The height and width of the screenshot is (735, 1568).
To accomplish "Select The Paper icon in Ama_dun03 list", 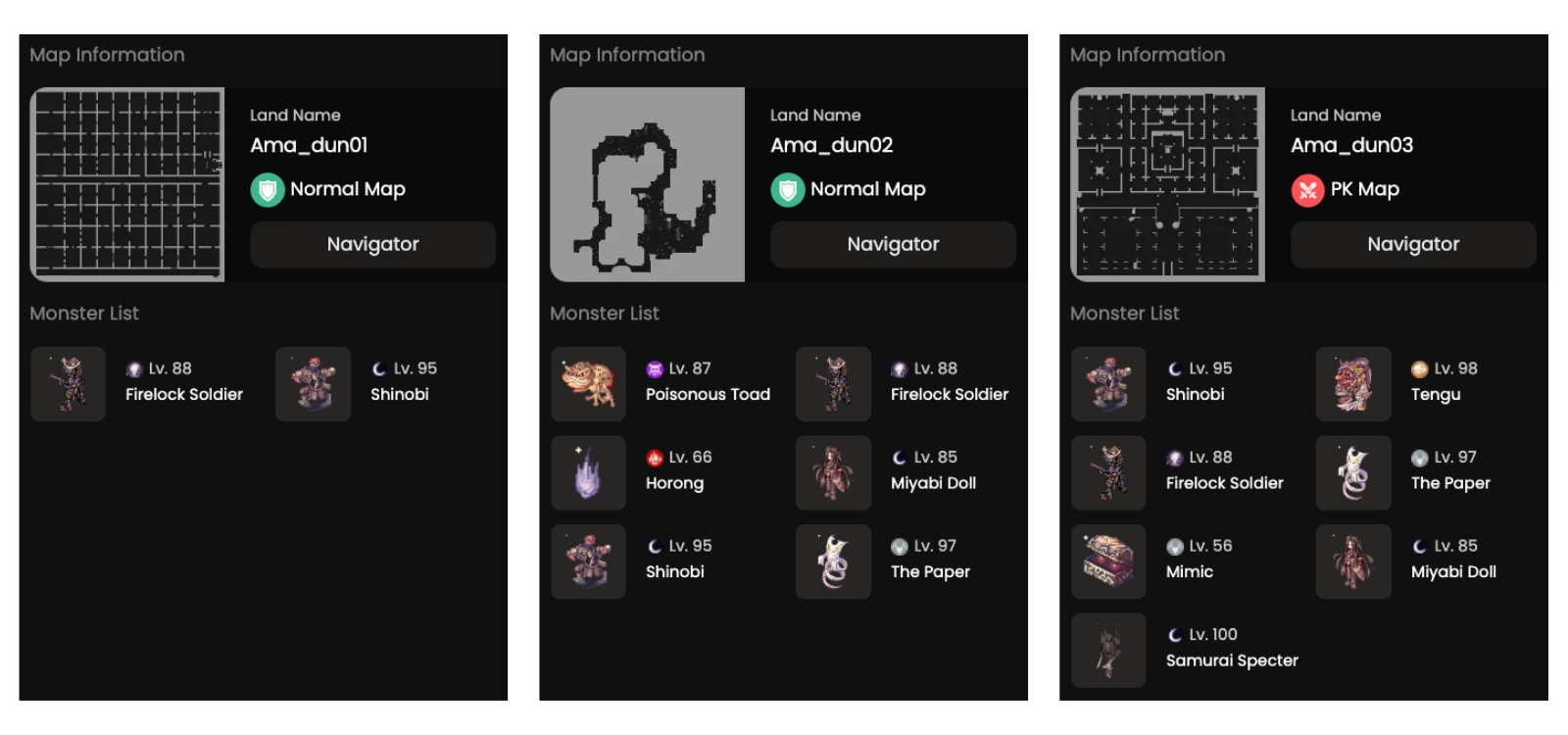I will pyautogui.click(x=1353, y=472).
